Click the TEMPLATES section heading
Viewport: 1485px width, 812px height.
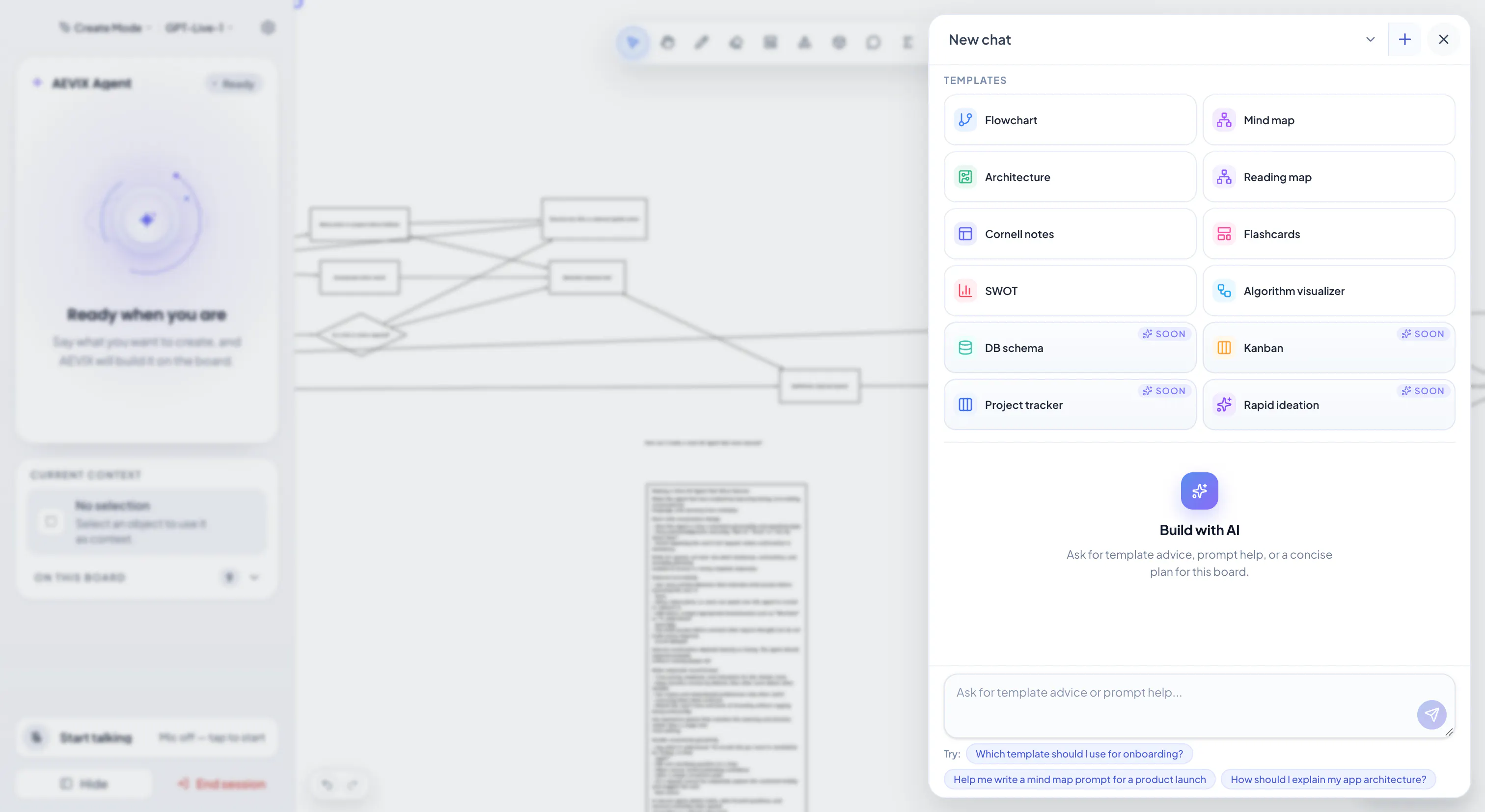point(975,80)
